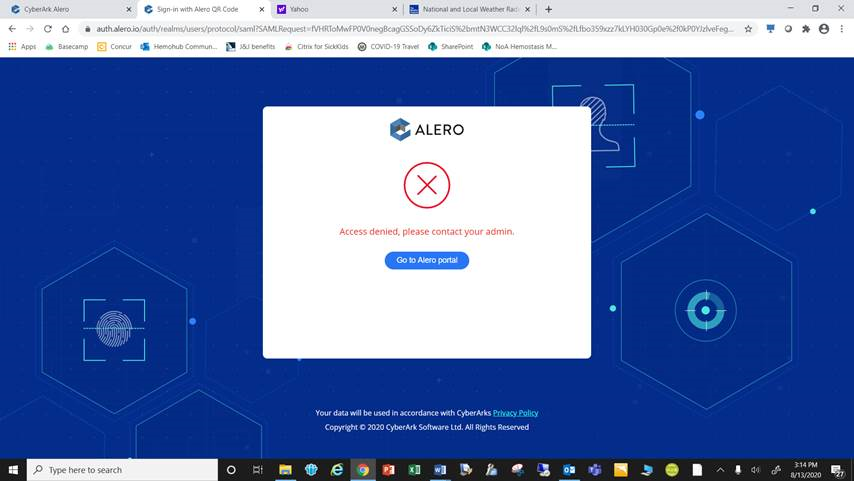Open the SharePoint bookmark

[450, 47]
